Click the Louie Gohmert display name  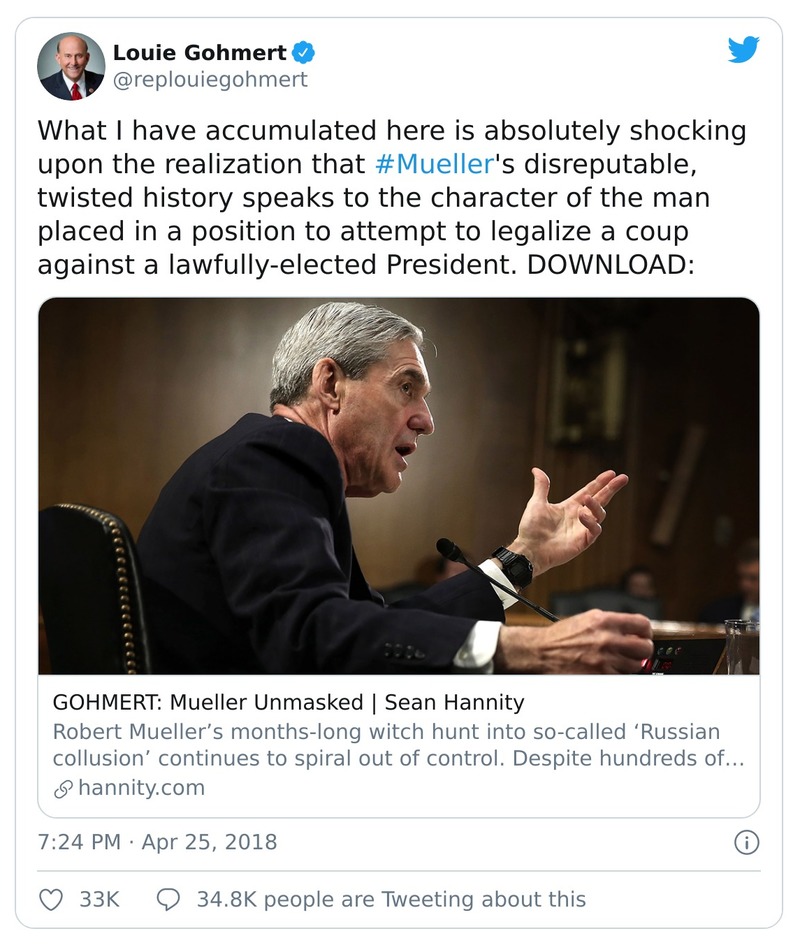pos(200,52)
